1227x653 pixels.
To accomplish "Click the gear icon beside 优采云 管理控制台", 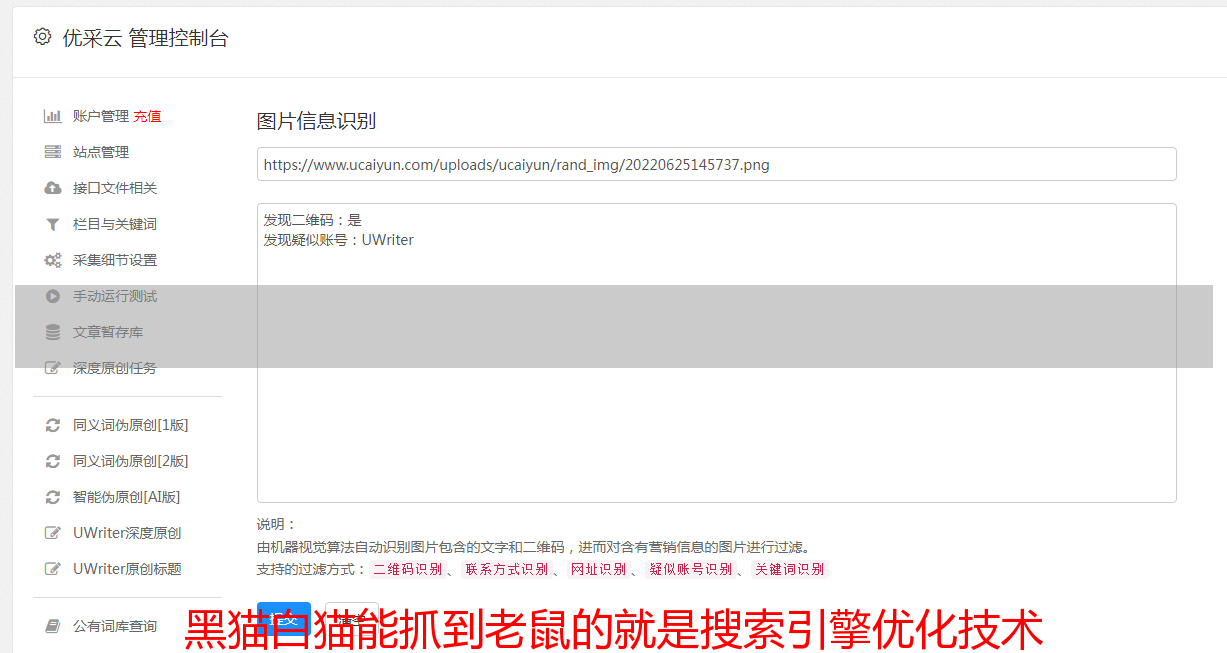I will [x=42, y=37].
